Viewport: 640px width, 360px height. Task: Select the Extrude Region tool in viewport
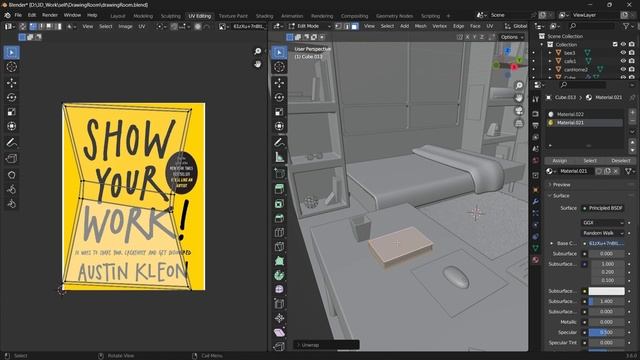pos(279,189)
